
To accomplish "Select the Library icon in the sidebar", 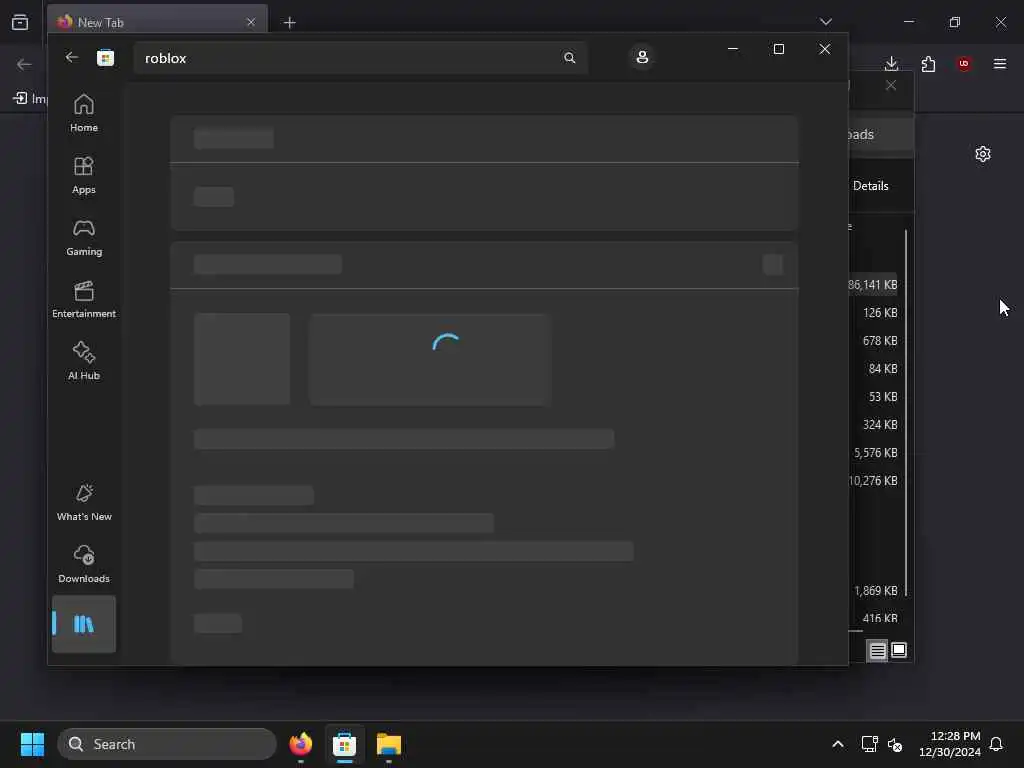I will [84, 624].
